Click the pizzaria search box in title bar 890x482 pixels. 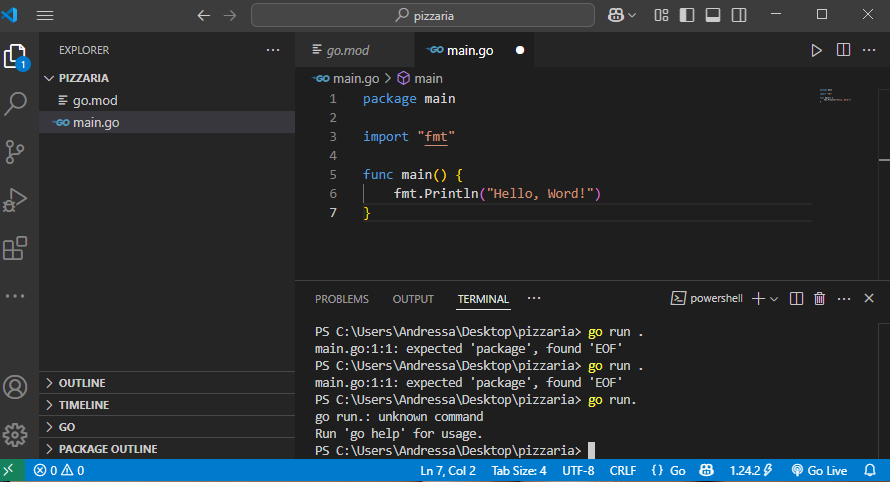(423, 15)
